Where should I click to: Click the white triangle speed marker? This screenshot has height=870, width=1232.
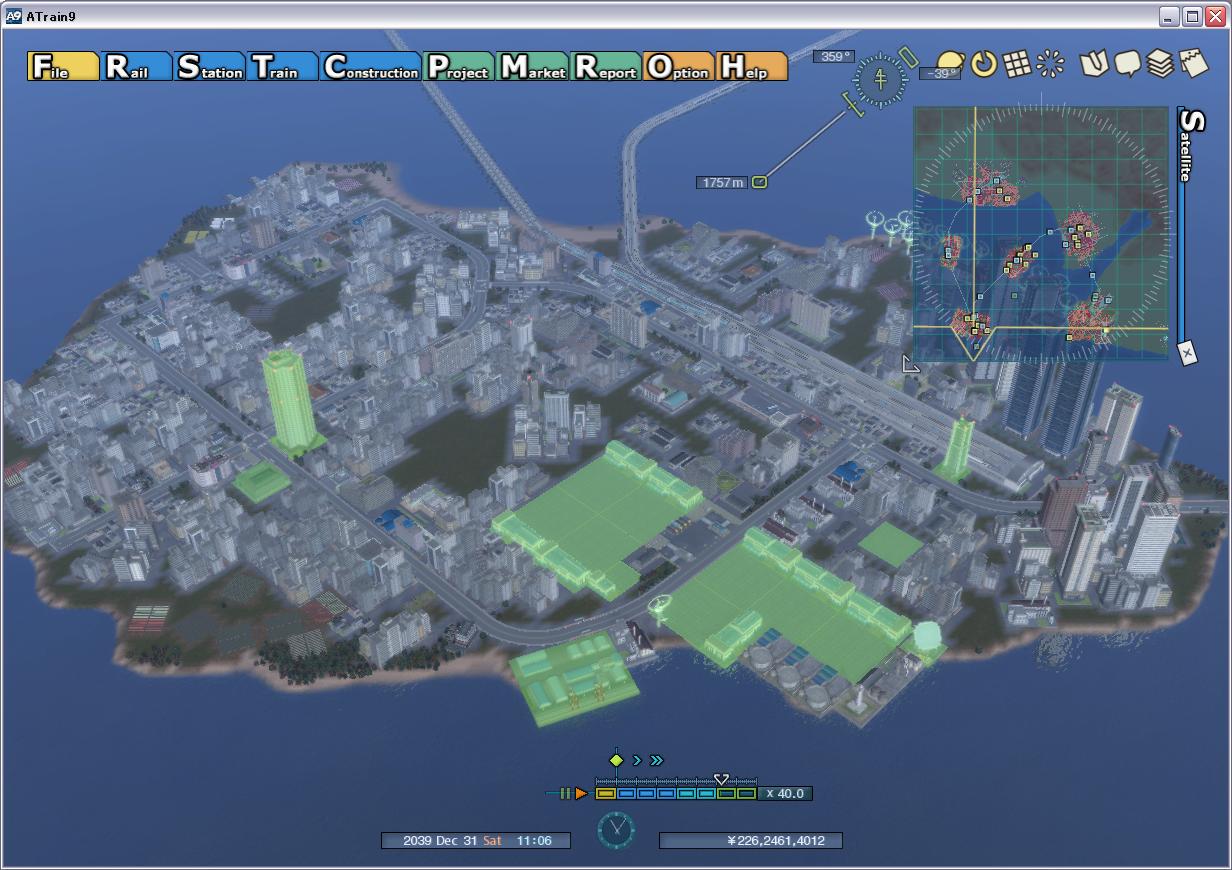pyautogui.click(x=721, y=779)
